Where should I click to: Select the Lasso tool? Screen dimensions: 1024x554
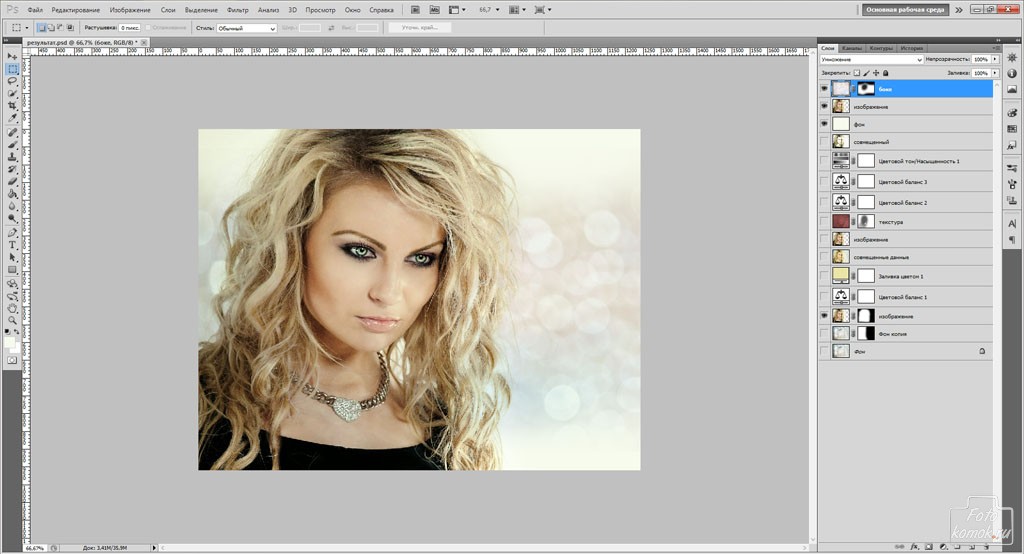pos(12,81)
